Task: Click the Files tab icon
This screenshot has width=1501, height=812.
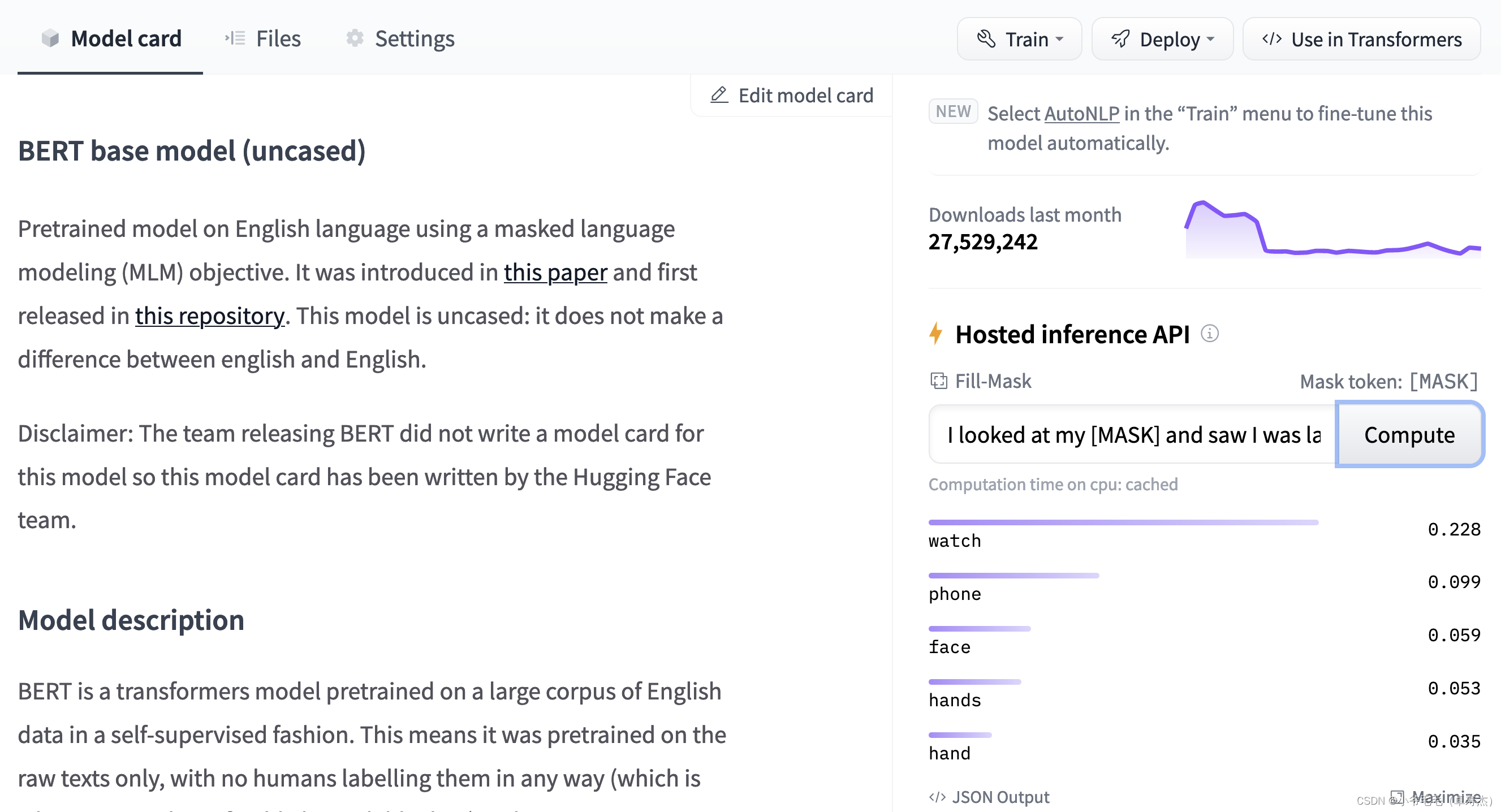Action: (234, 37)
